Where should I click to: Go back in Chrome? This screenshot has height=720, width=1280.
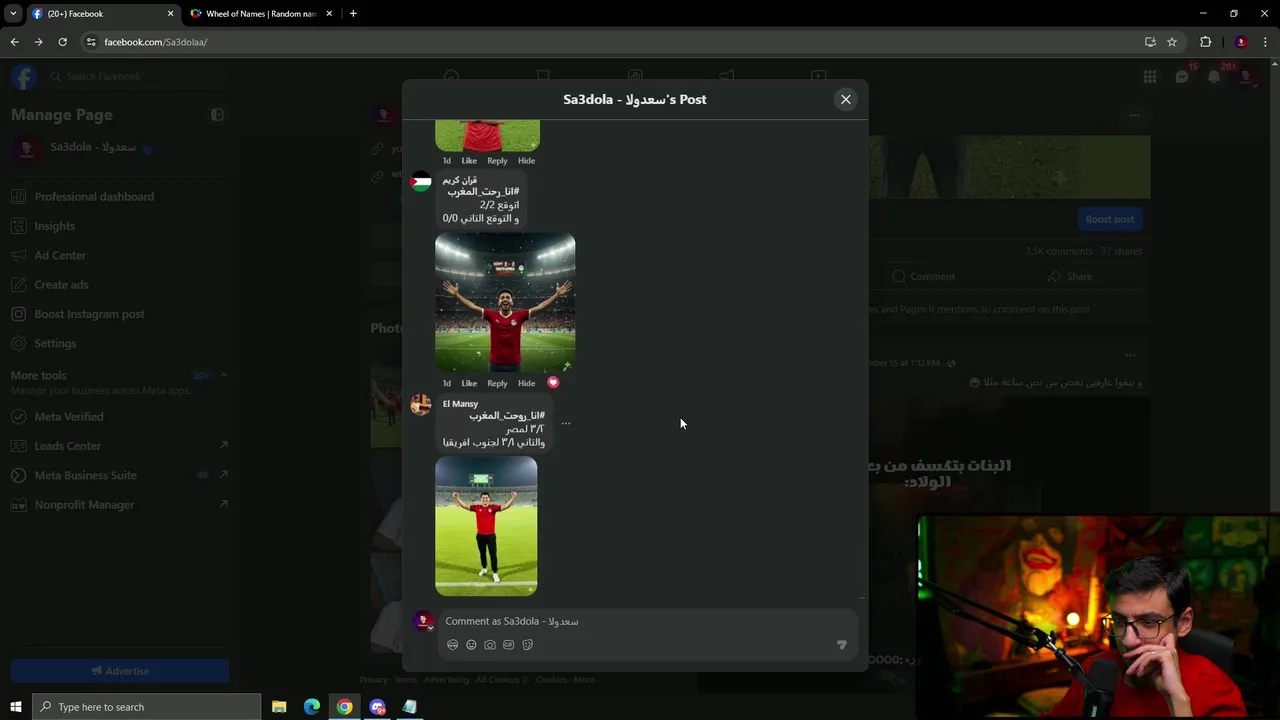click(x=14, y=42)
